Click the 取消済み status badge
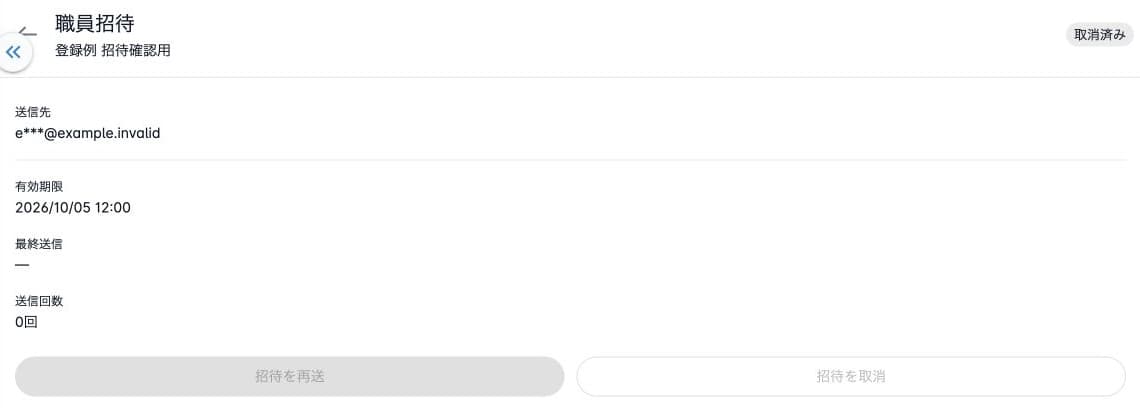Image resolution: width=1140 pixels, height=408 pixels. tap(1099, 35)
